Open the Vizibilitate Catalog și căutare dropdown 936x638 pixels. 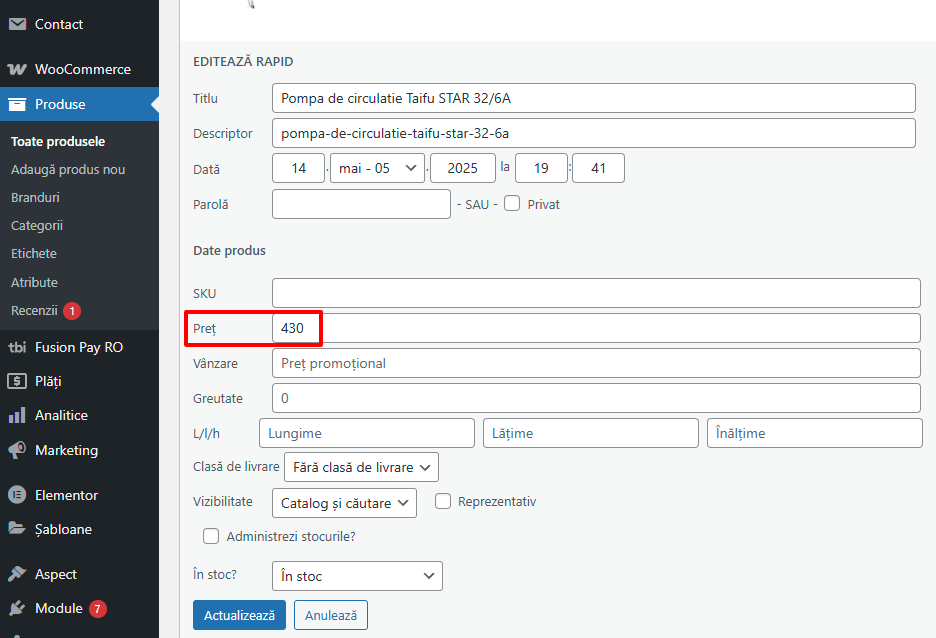[344, 503]
